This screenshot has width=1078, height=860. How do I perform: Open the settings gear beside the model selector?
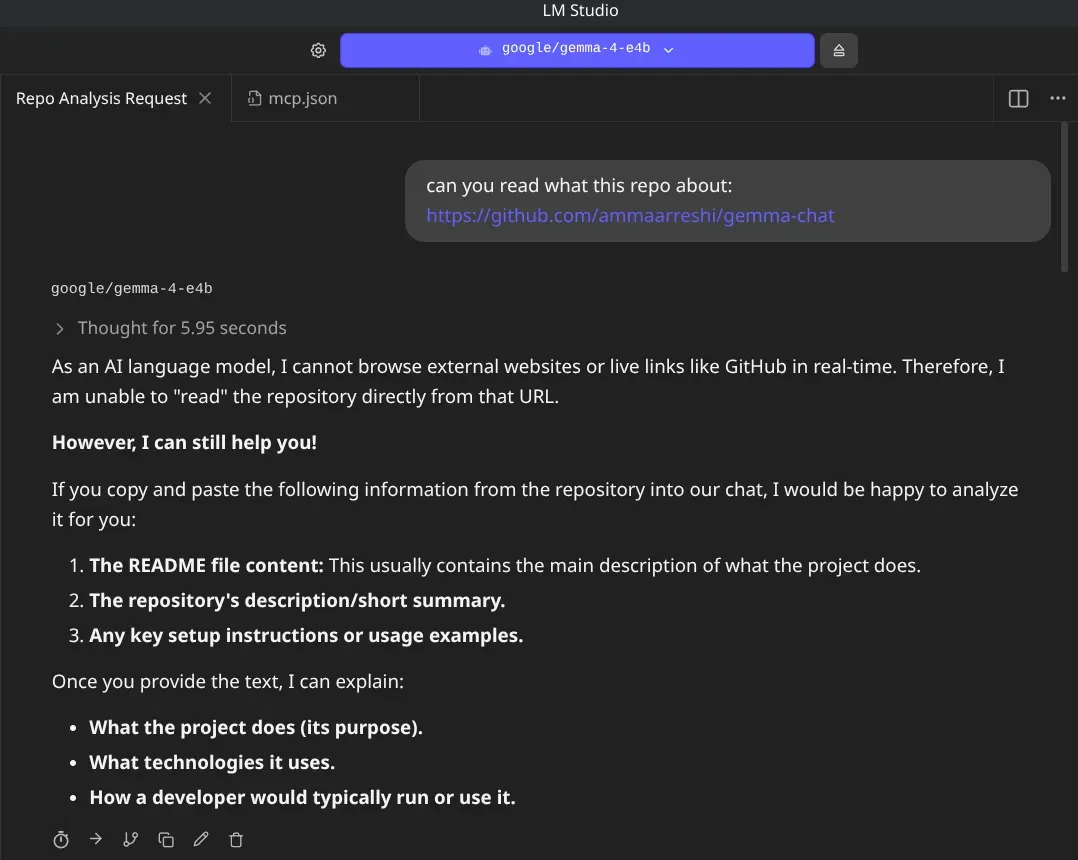tap(318, 50)
